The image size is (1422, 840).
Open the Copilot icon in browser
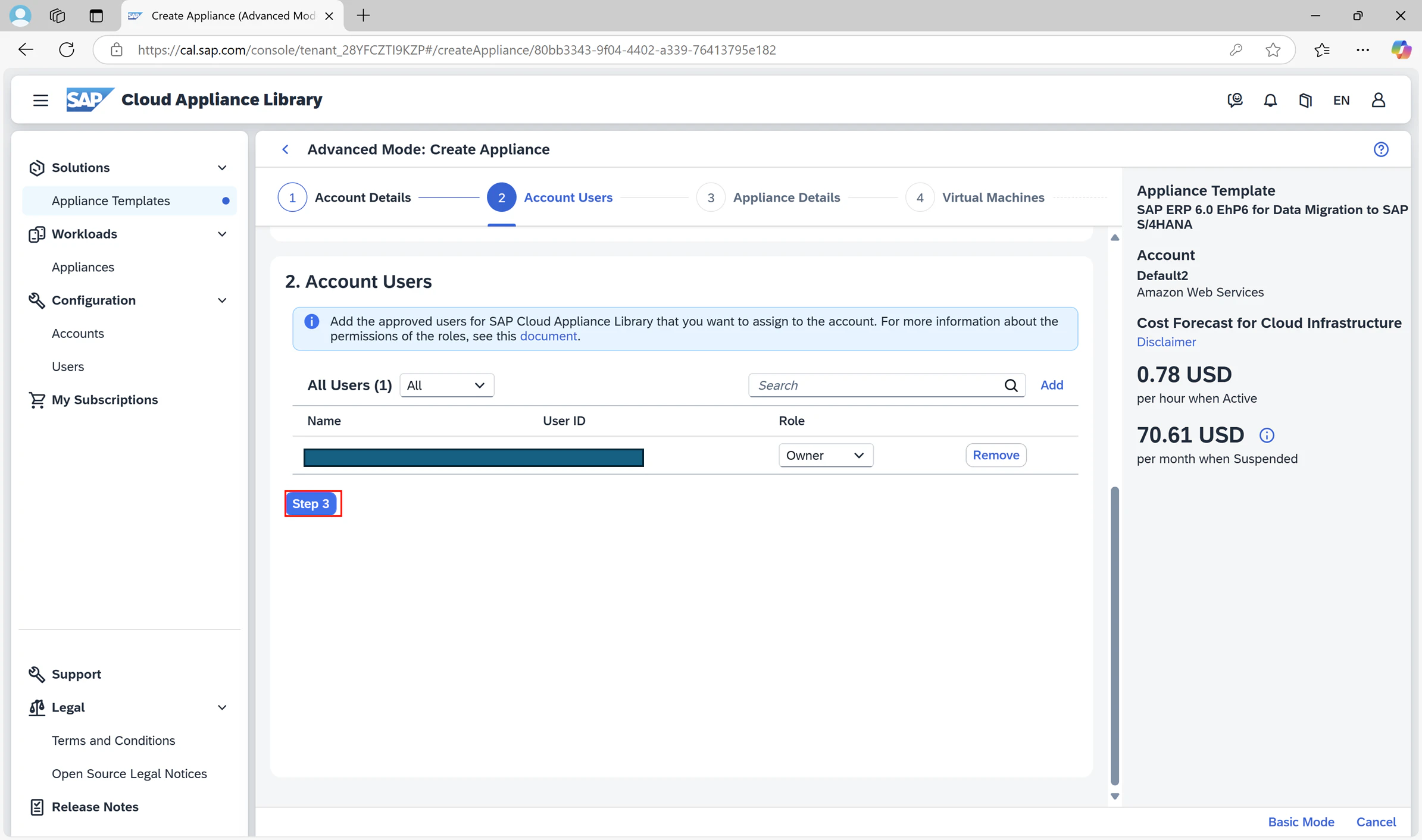pyautogui.click(x=1400, y=49)
